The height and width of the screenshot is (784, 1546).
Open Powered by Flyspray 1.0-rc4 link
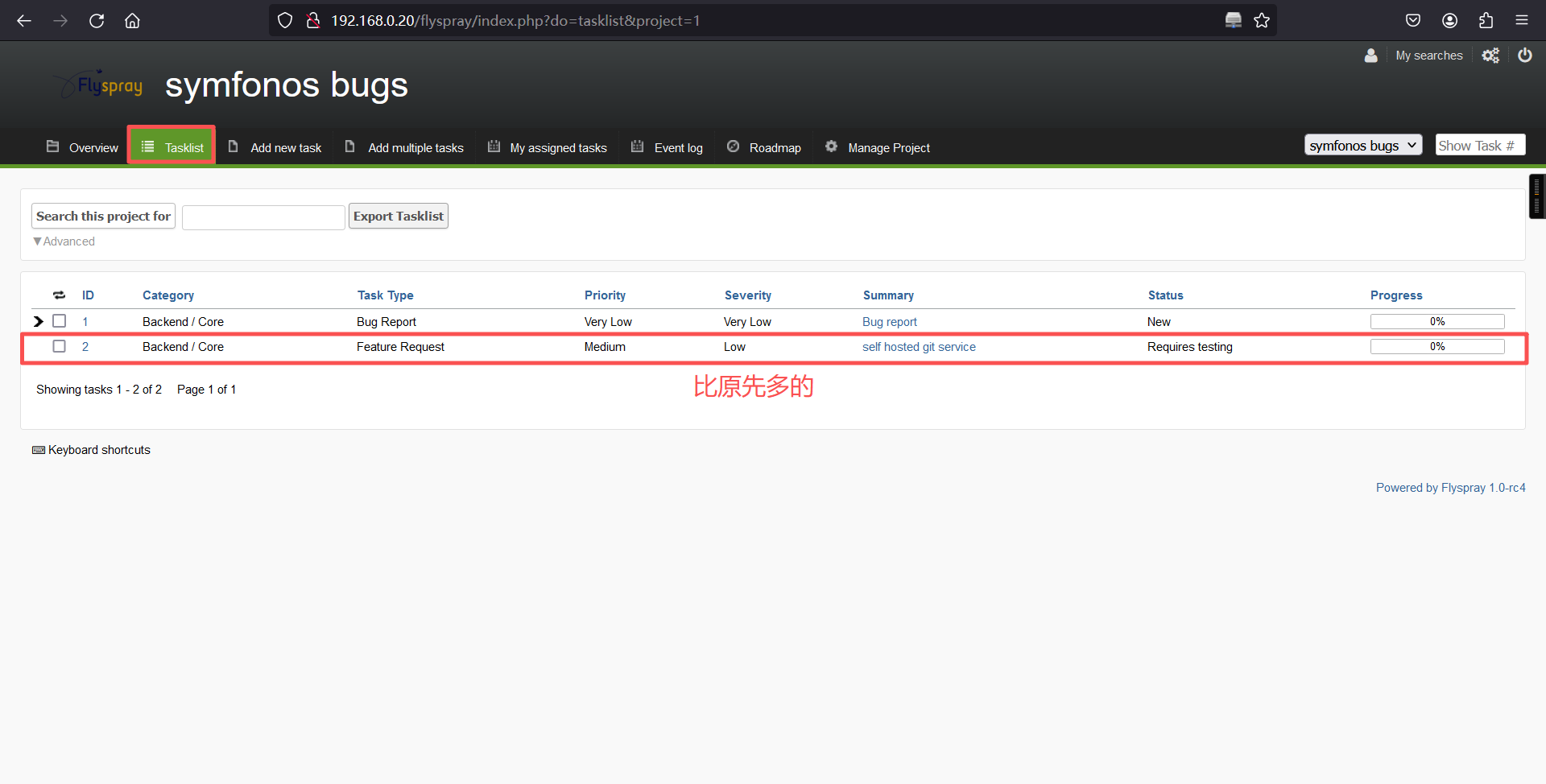click(1451, 487)
